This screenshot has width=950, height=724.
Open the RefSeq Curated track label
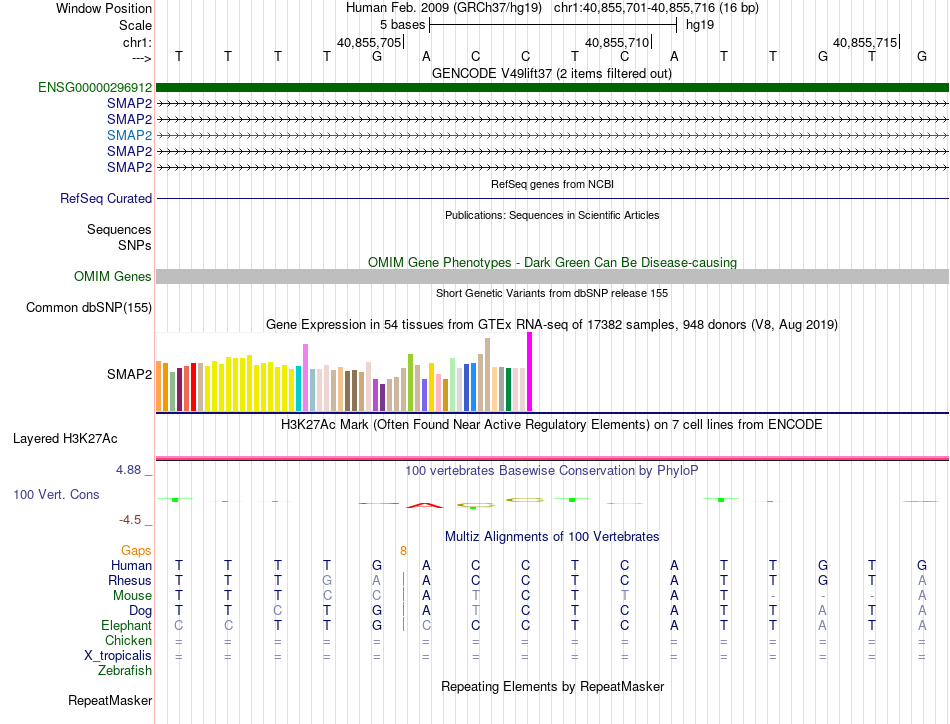coord(106,198)
